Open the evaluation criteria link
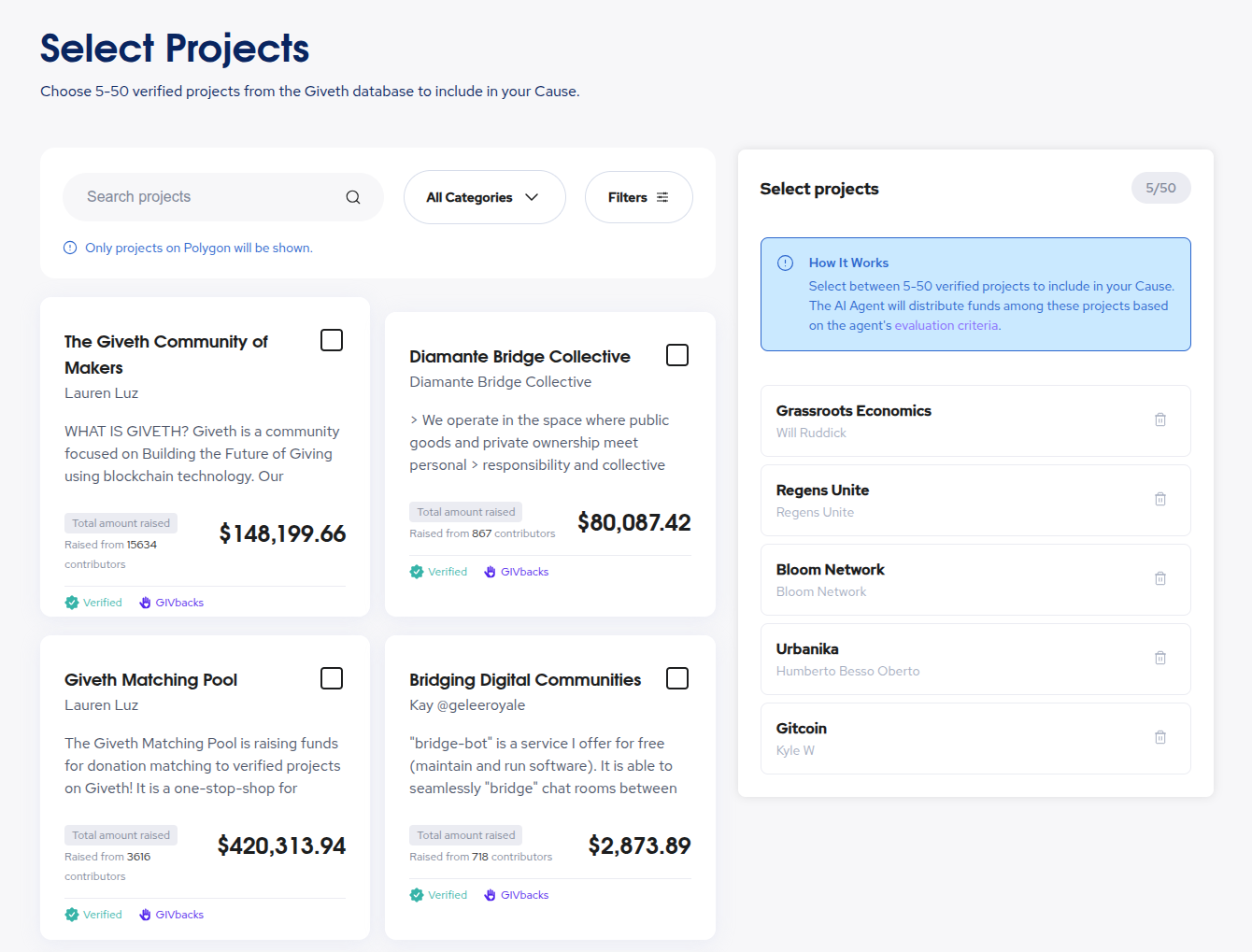1252x952 pixels. pyautogui.click(x=947, y=326)
